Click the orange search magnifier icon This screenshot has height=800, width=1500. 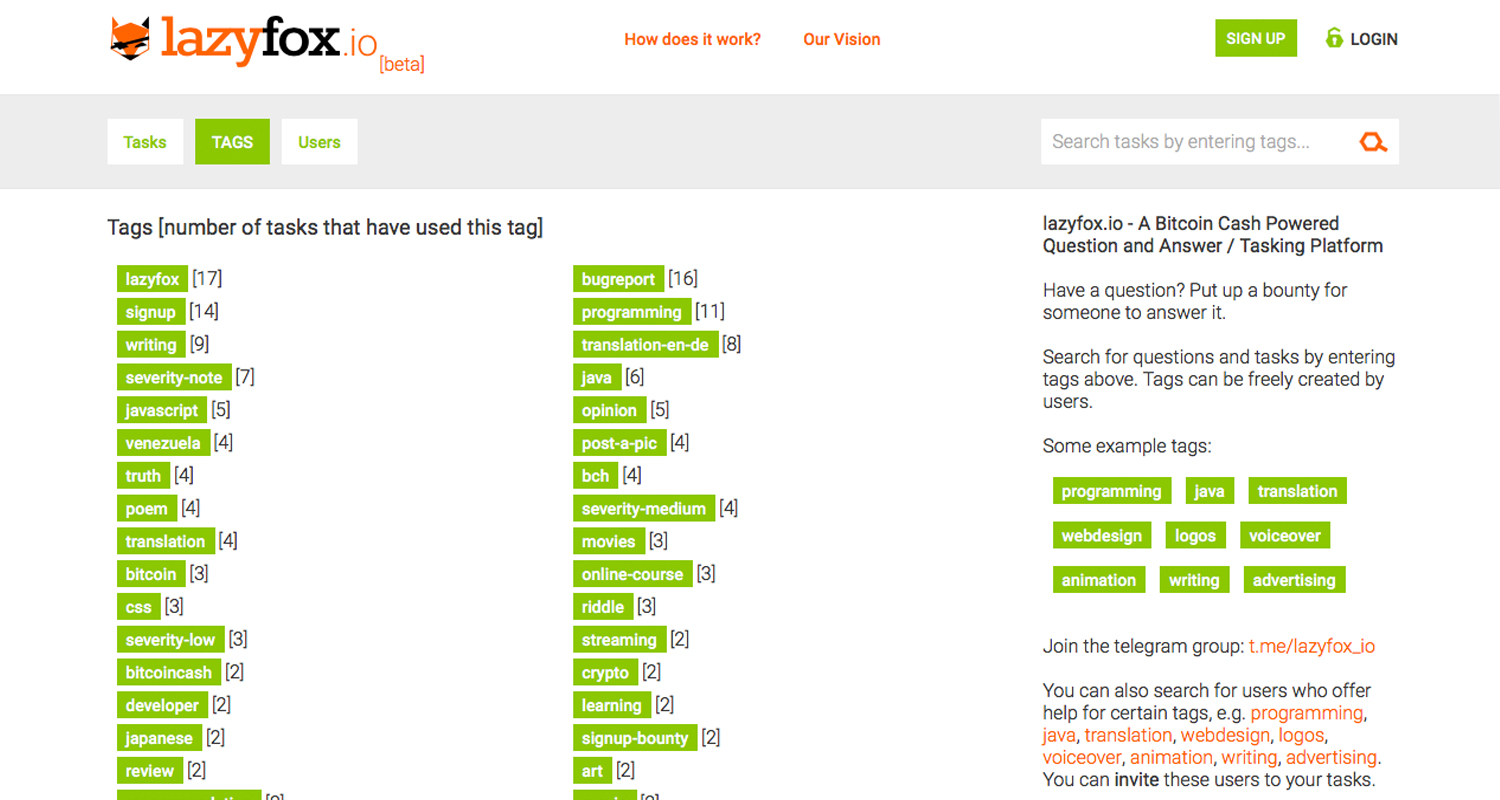(1373, 142)
